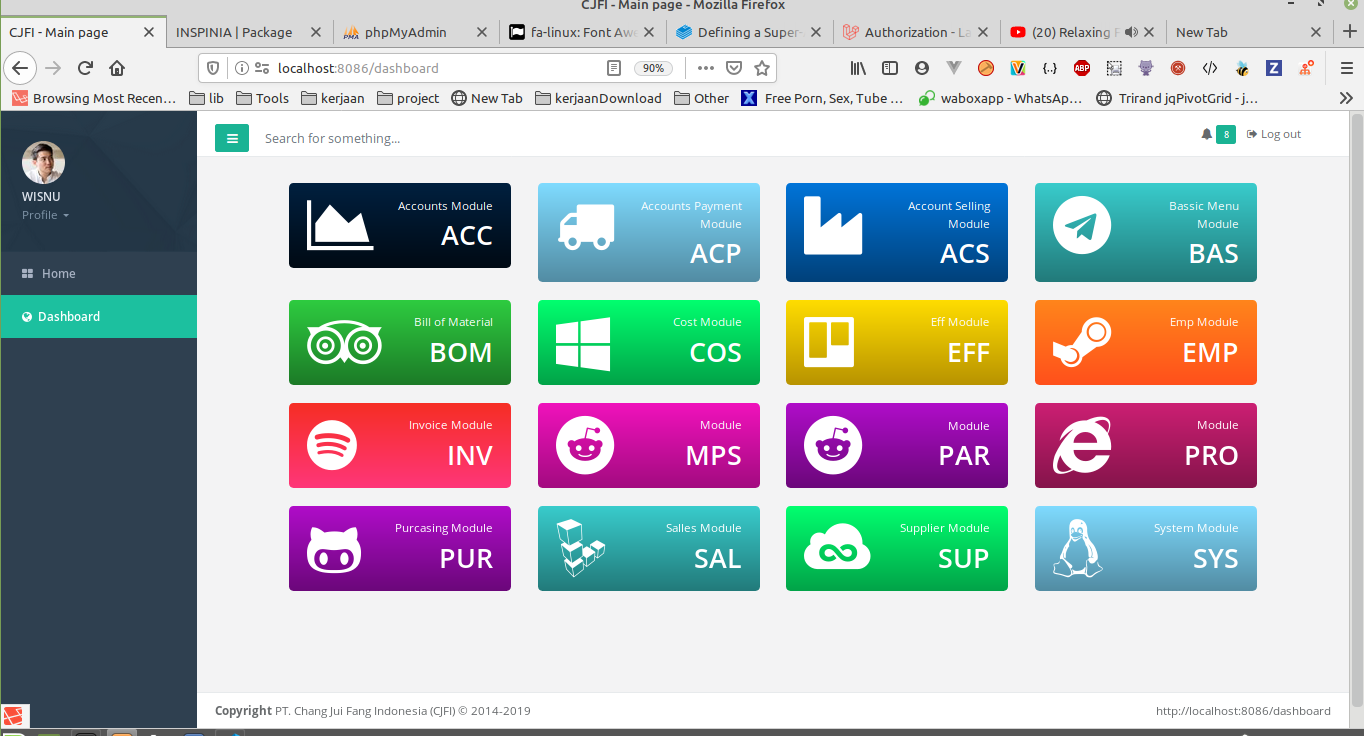
Task: Open Browsing Most Recent bookmark
Action: [x=93, y=98]
